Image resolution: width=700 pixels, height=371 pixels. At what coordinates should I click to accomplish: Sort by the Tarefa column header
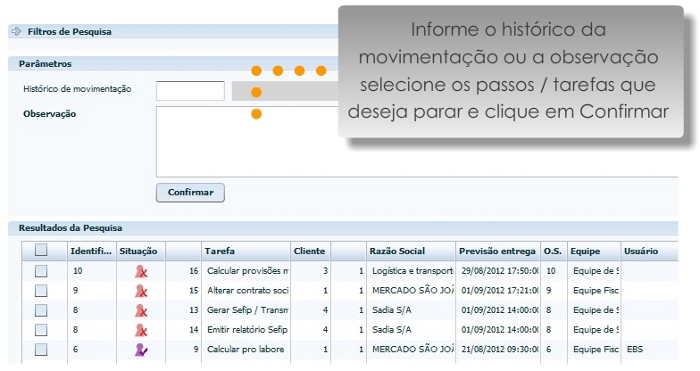click(246, 251)
